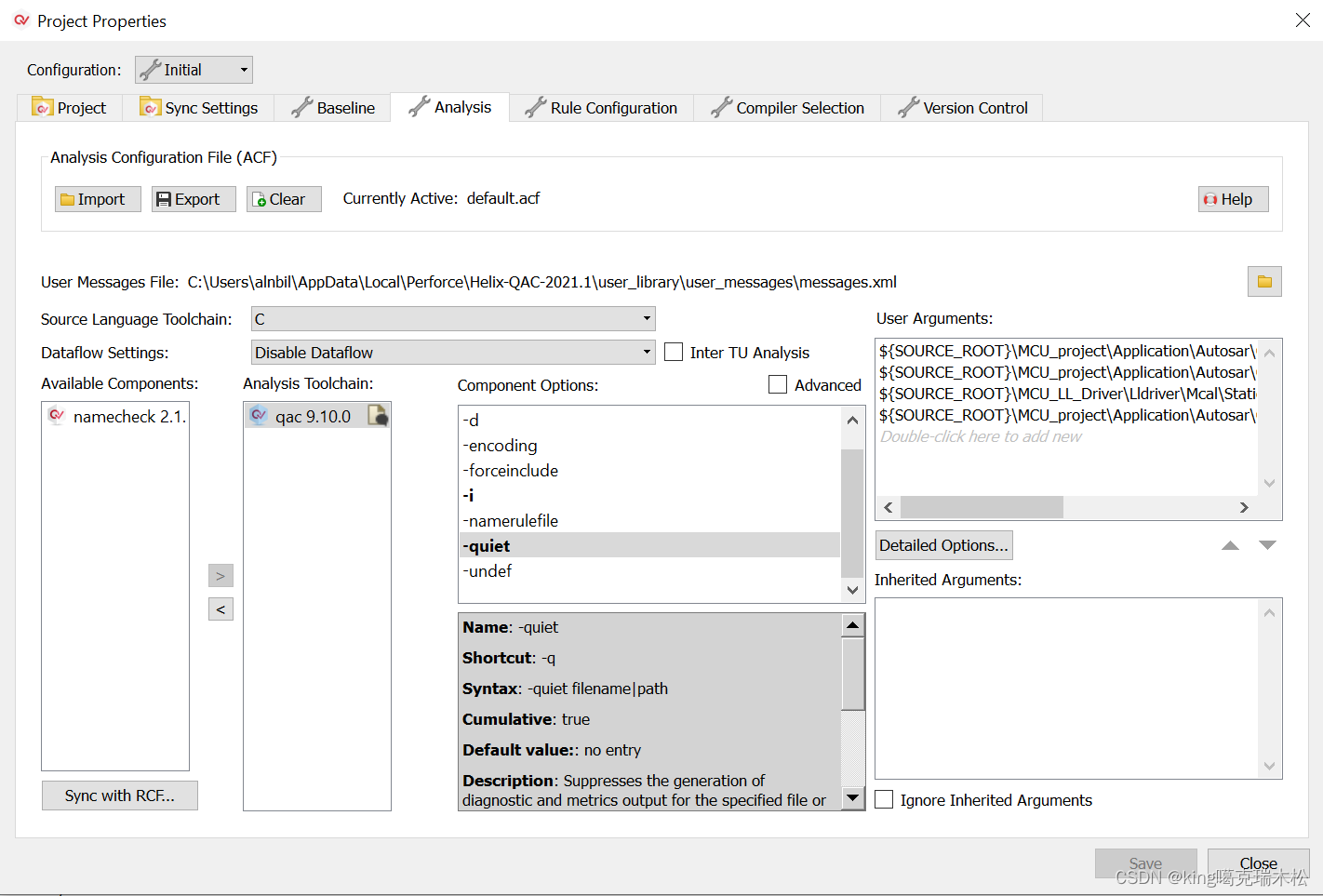The image size is (1323, 896).
Task: Select the Analysis tab
Action: 450,107
